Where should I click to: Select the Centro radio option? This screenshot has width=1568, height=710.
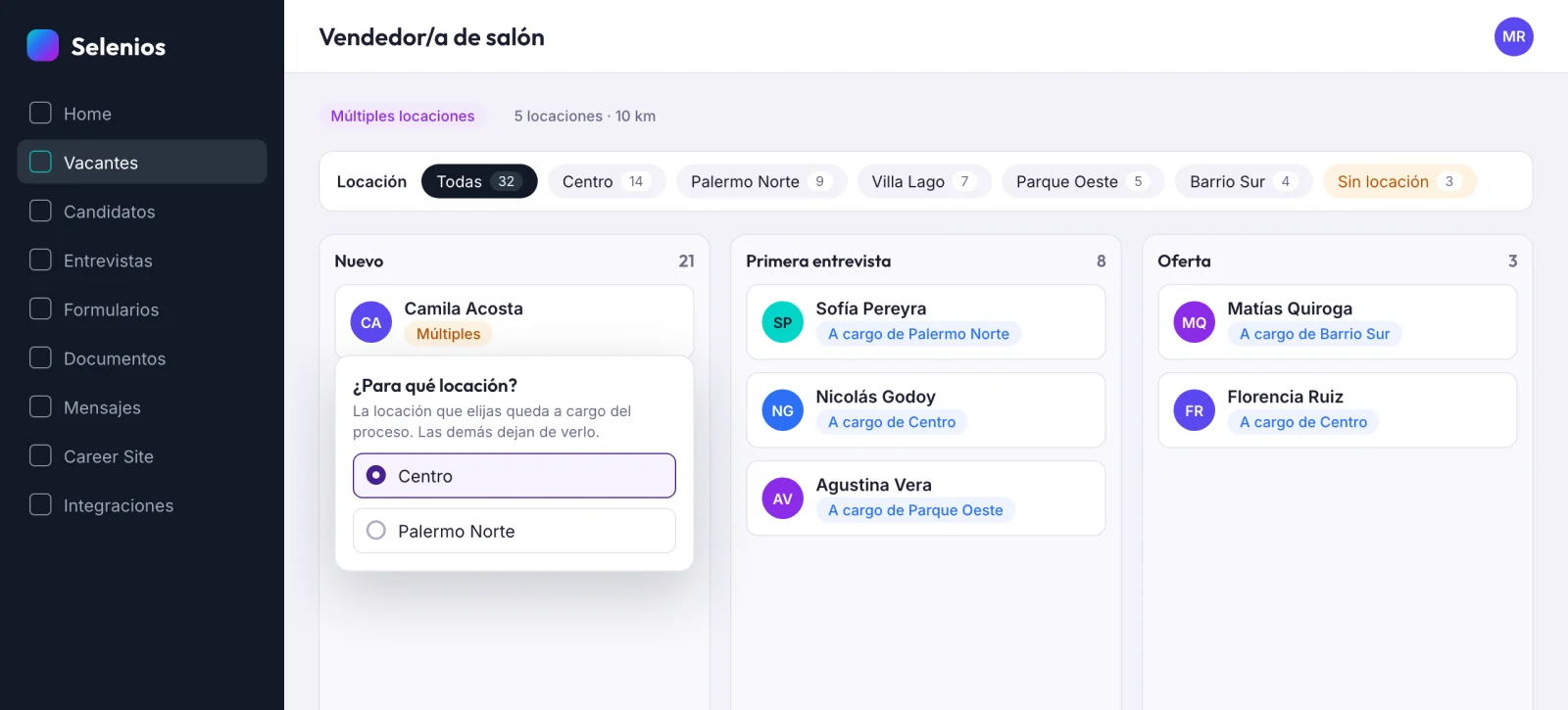pyautogui.click(x=514, y=476)
